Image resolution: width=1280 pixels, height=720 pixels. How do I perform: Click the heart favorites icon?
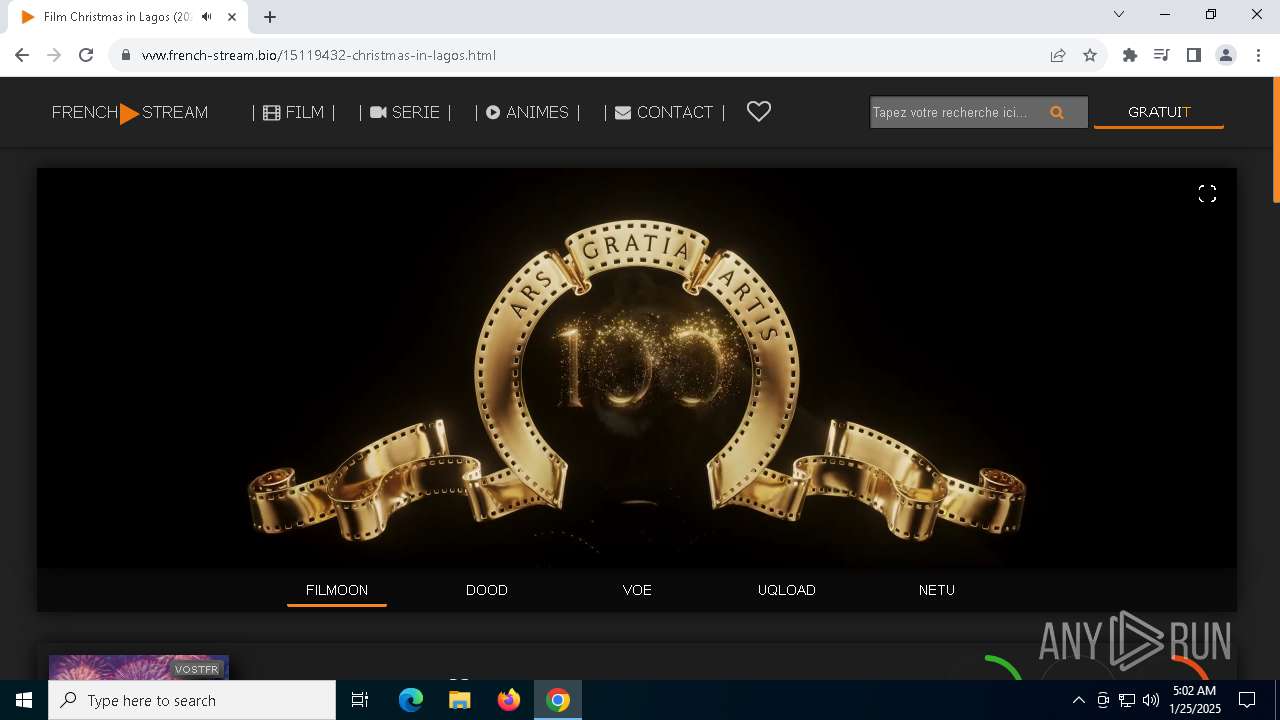pyautogui.click(x=759, y=112)
